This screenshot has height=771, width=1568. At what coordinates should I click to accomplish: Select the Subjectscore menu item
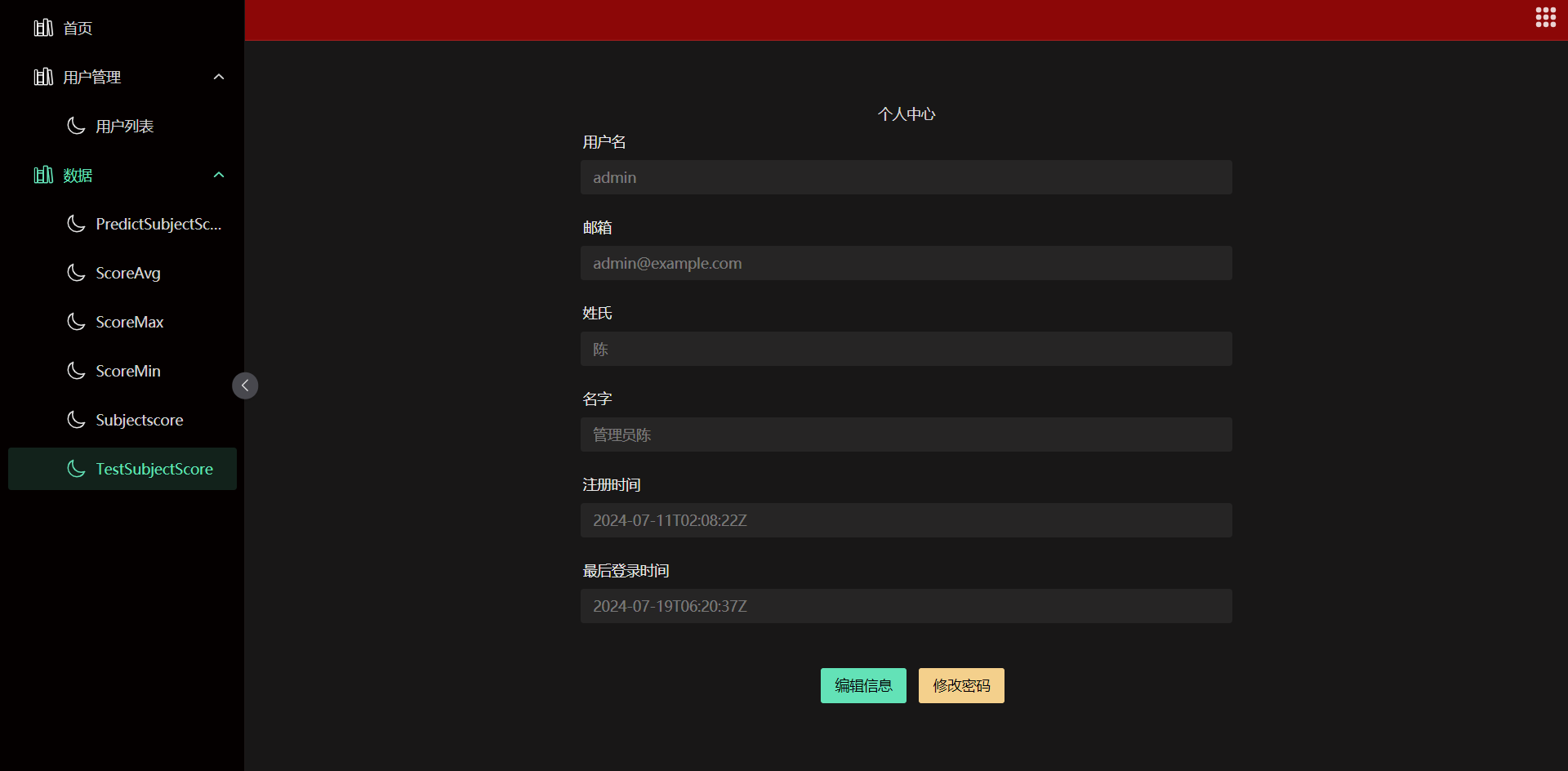coord(139,420)
